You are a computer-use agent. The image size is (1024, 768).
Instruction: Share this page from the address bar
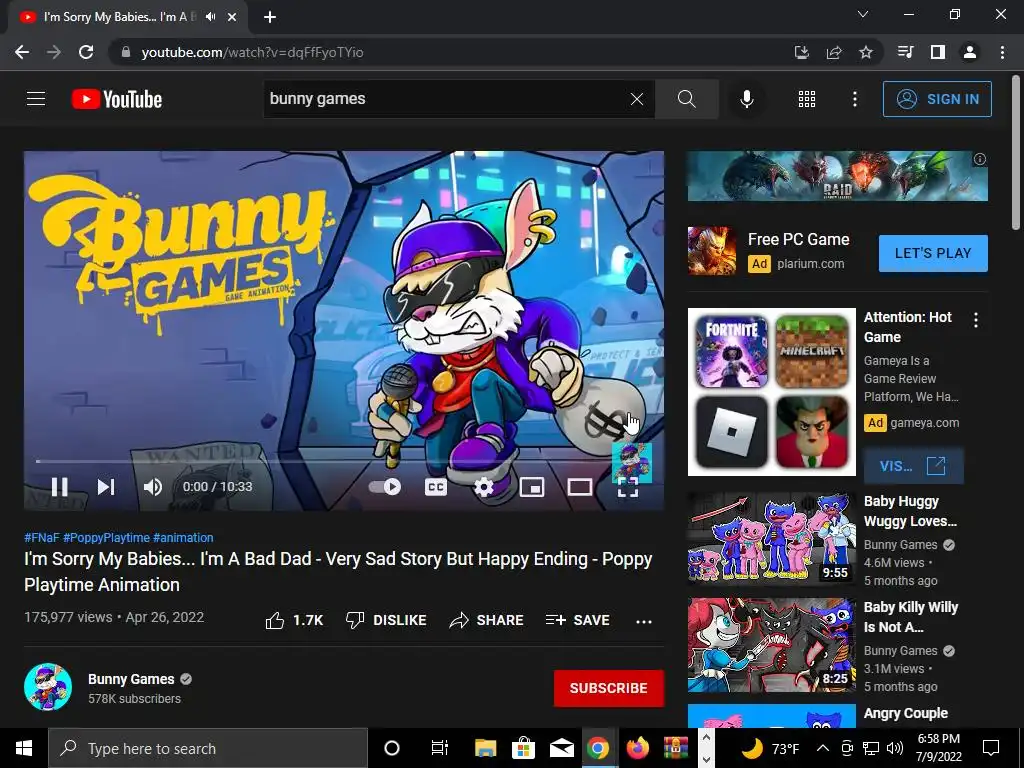[x=834, y=52]
